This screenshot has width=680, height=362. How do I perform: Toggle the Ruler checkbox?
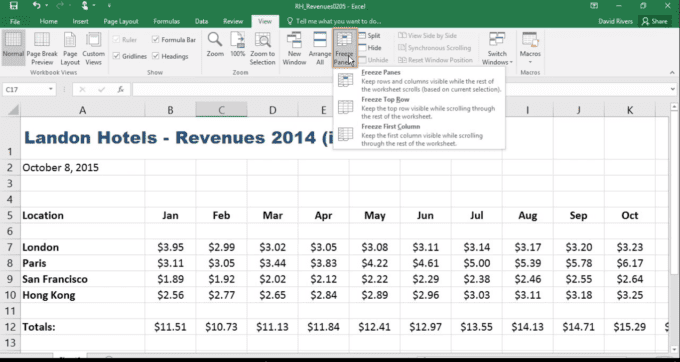click(125, 39)
